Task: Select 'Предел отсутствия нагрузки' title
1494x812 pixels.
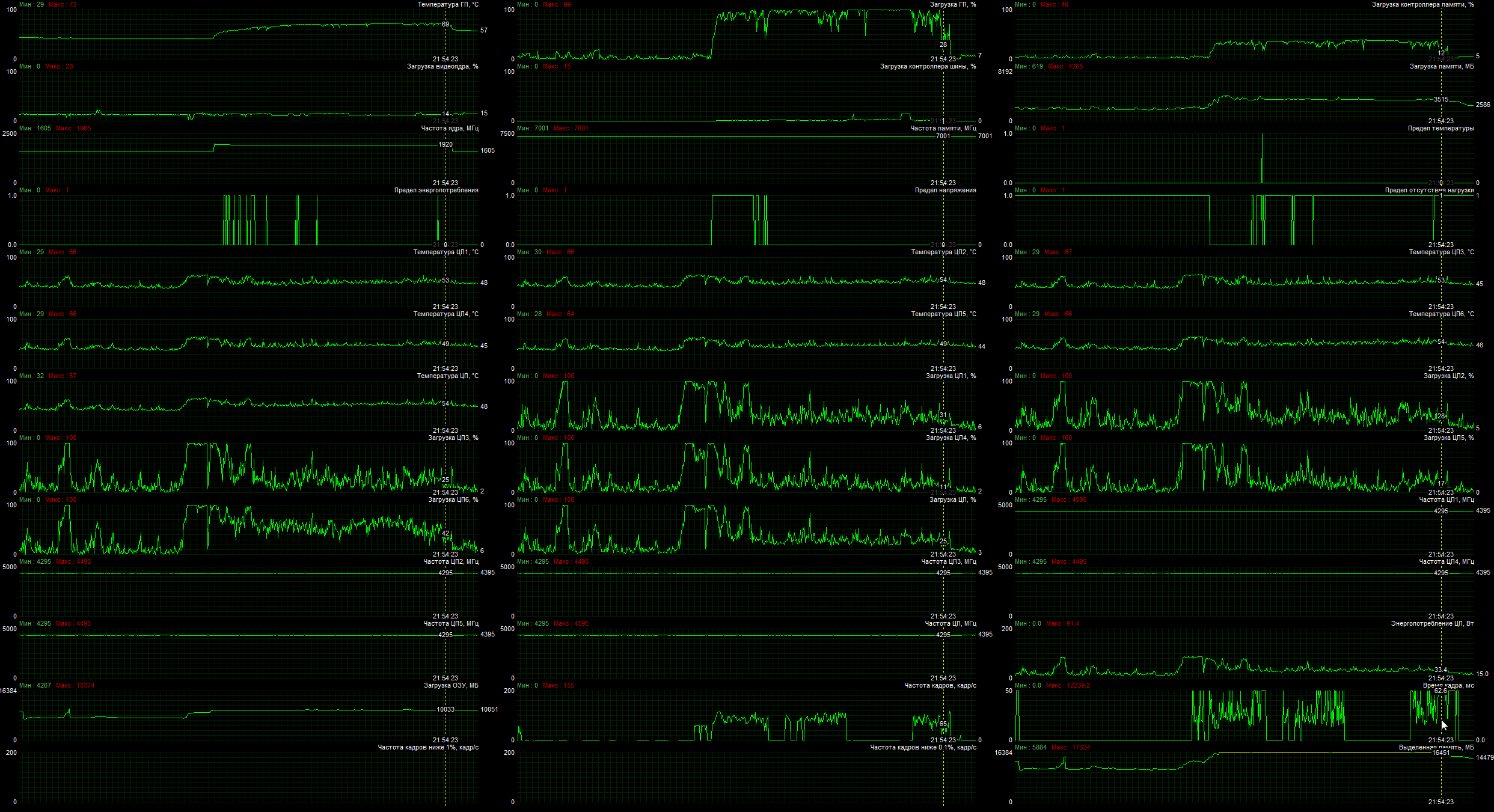Action: point(1430,190)
